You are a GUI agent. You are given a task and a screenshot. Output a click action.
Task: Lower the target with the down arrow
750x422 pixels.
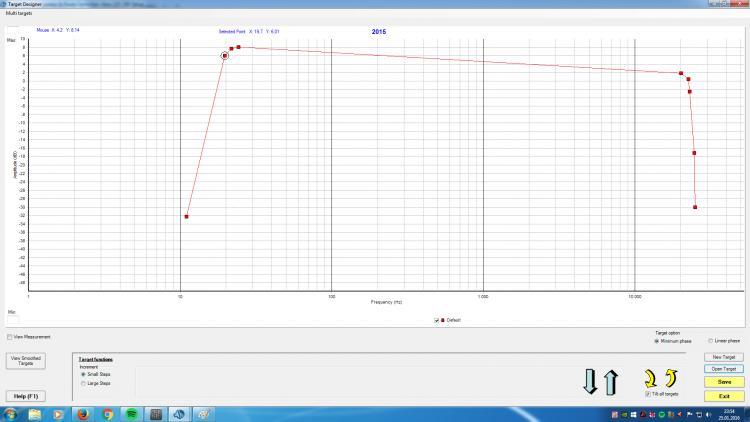tap(590, 381)
